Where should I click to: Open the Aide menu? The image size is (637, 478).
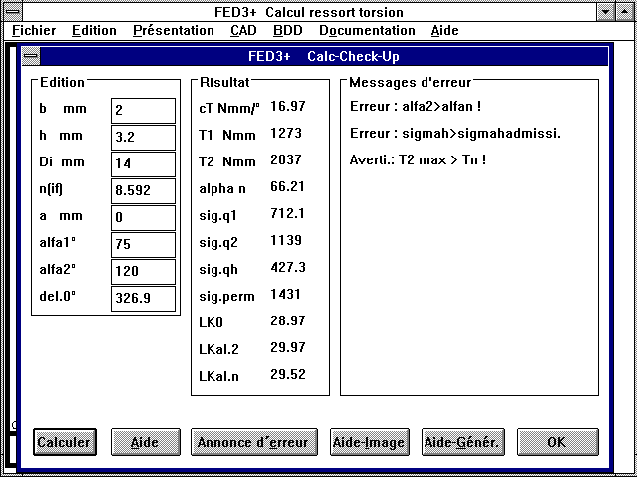pyautogui.click(x=444, y=30)
